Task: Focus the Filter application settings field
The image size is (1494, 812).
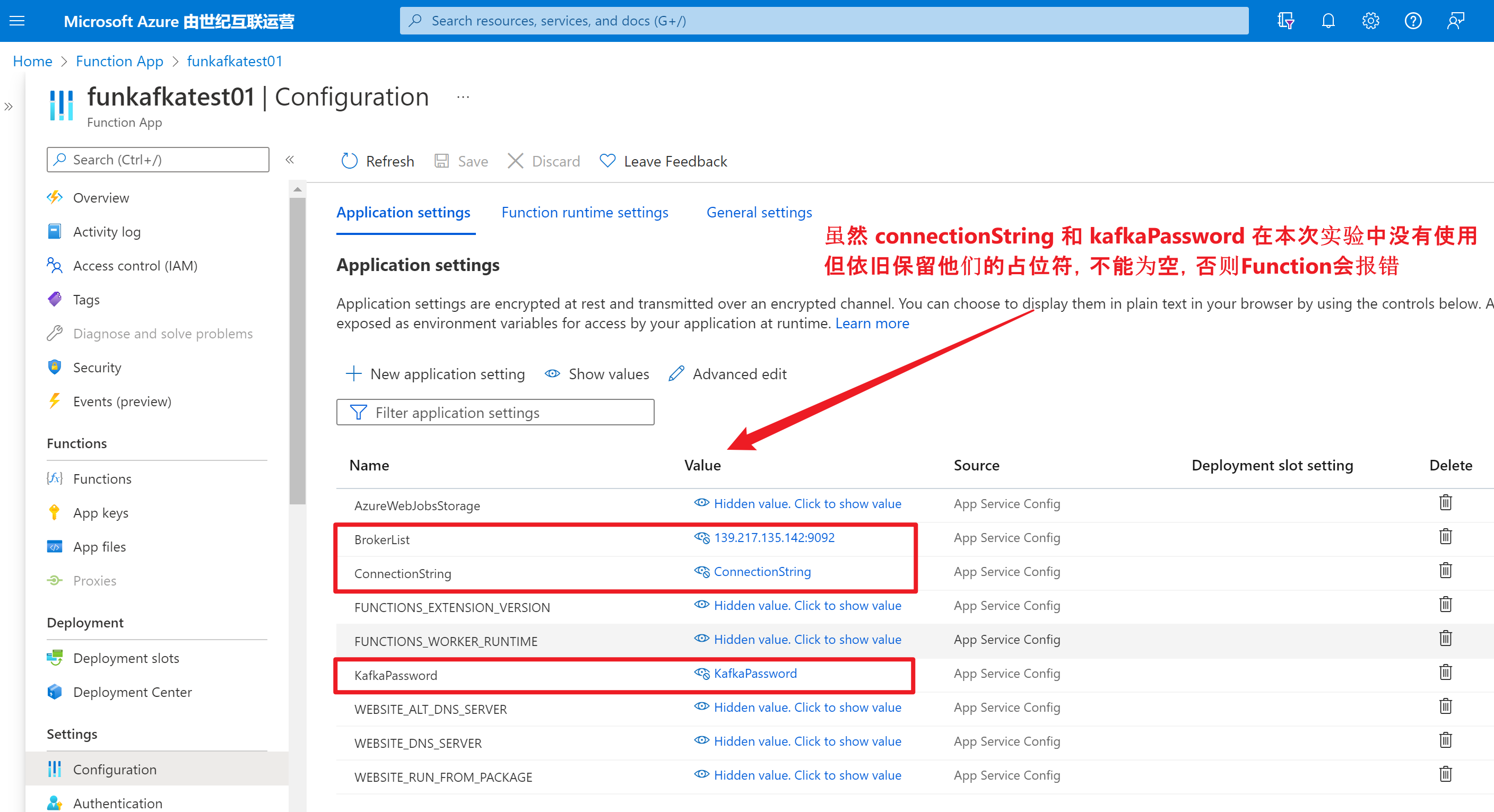Action: (494, 412)
